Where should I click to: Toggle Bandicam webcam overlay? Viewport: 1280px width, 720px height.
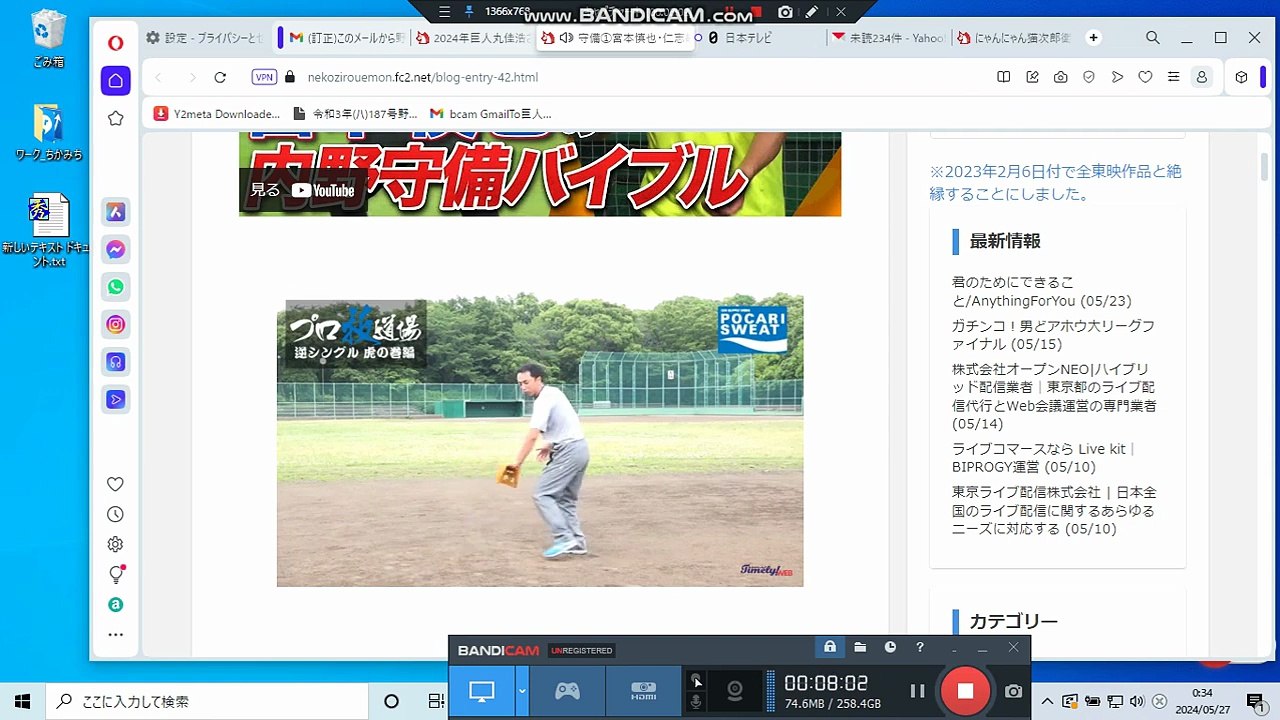tap(735, 691)
